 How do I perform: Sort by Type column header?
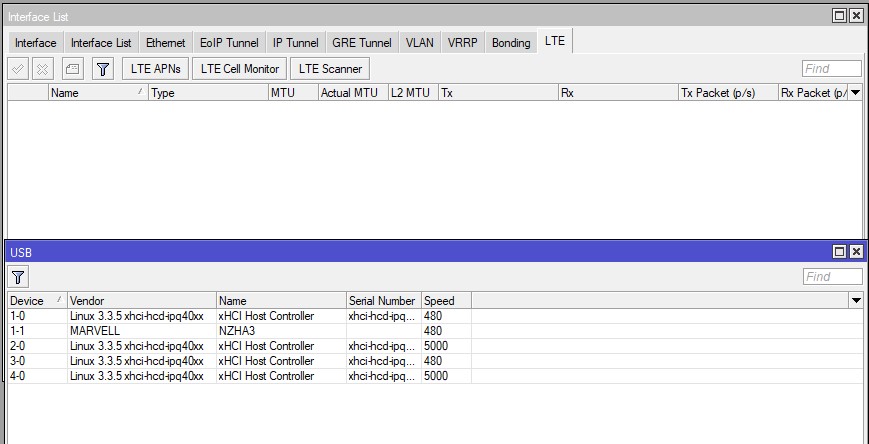coord(208,93)
